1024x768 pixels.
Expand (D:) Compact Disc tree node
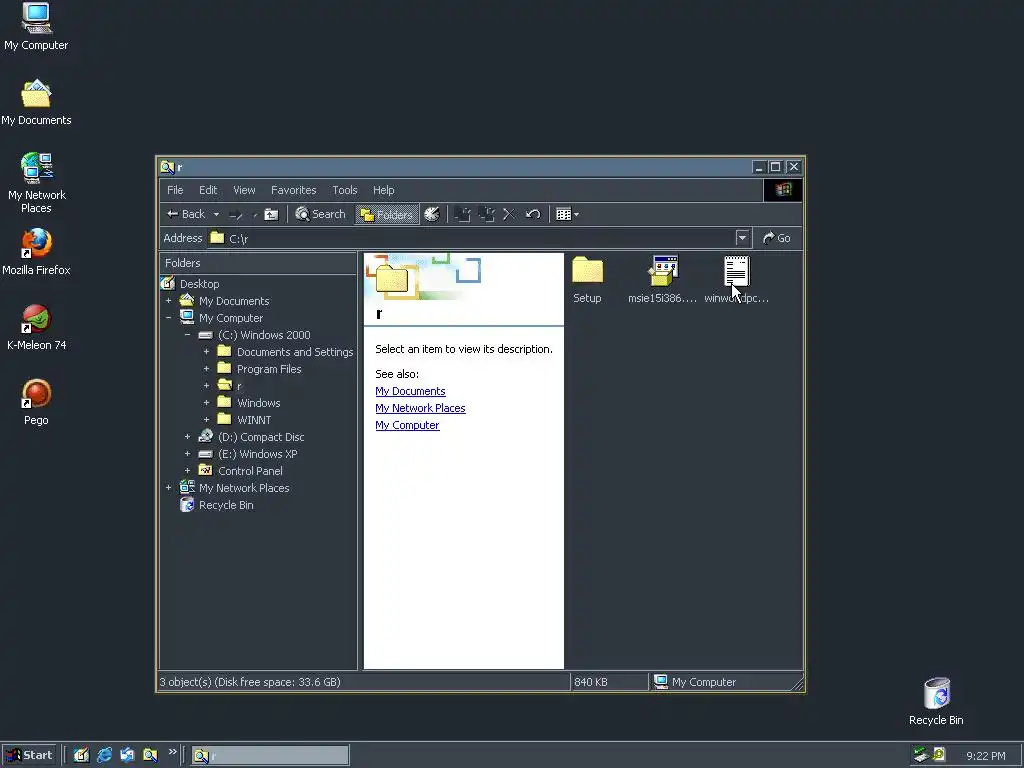coord(187,437)
